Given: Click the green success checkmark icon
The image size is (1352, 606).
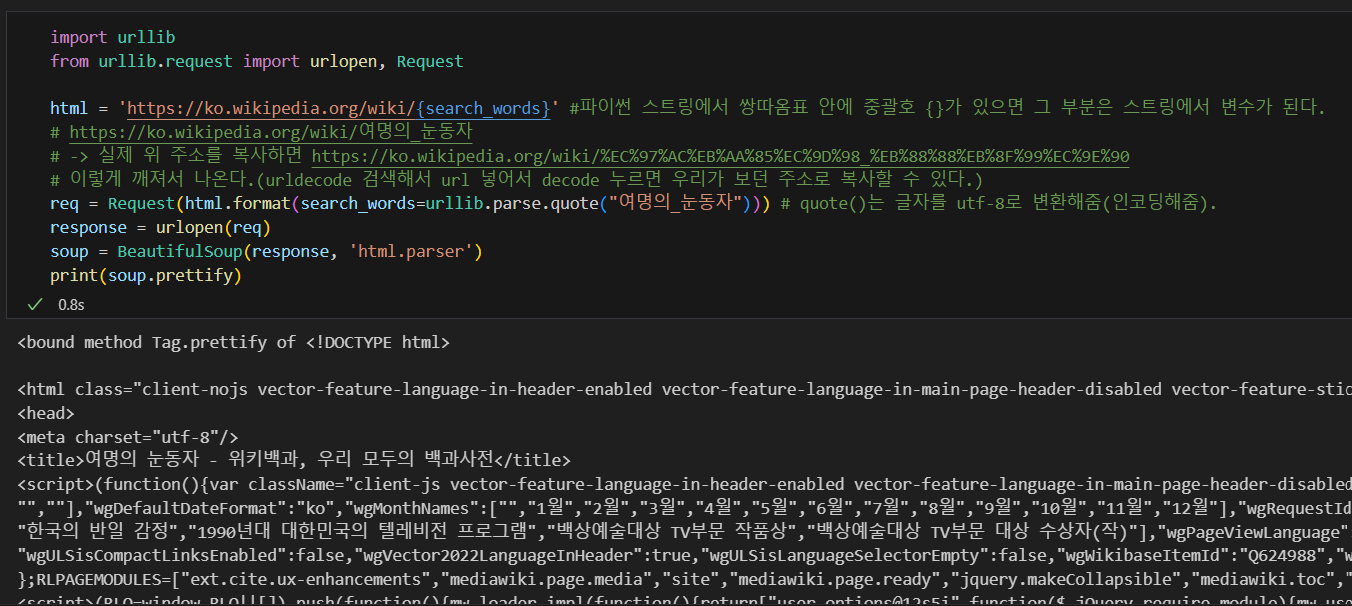Looking at the screenshot, I should [35, 303].
